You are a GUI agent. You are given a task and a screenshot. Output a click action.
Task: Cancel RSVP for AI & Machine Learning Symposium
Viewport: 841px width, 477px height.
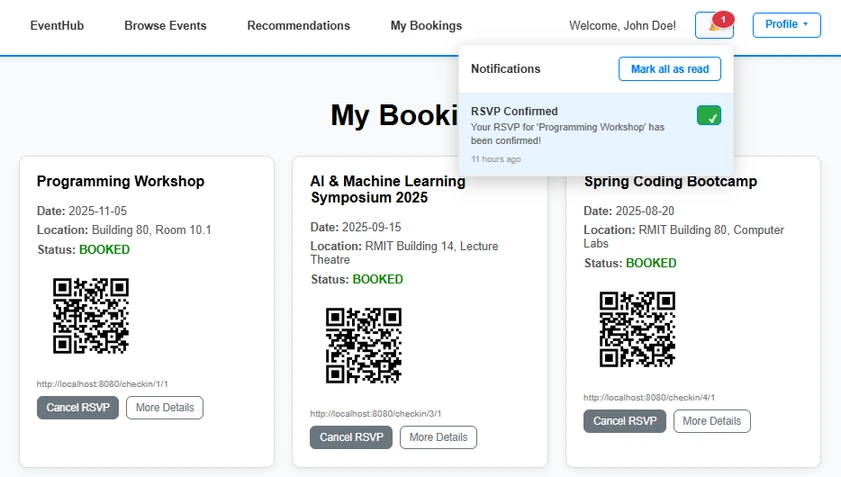coord(351,437)
